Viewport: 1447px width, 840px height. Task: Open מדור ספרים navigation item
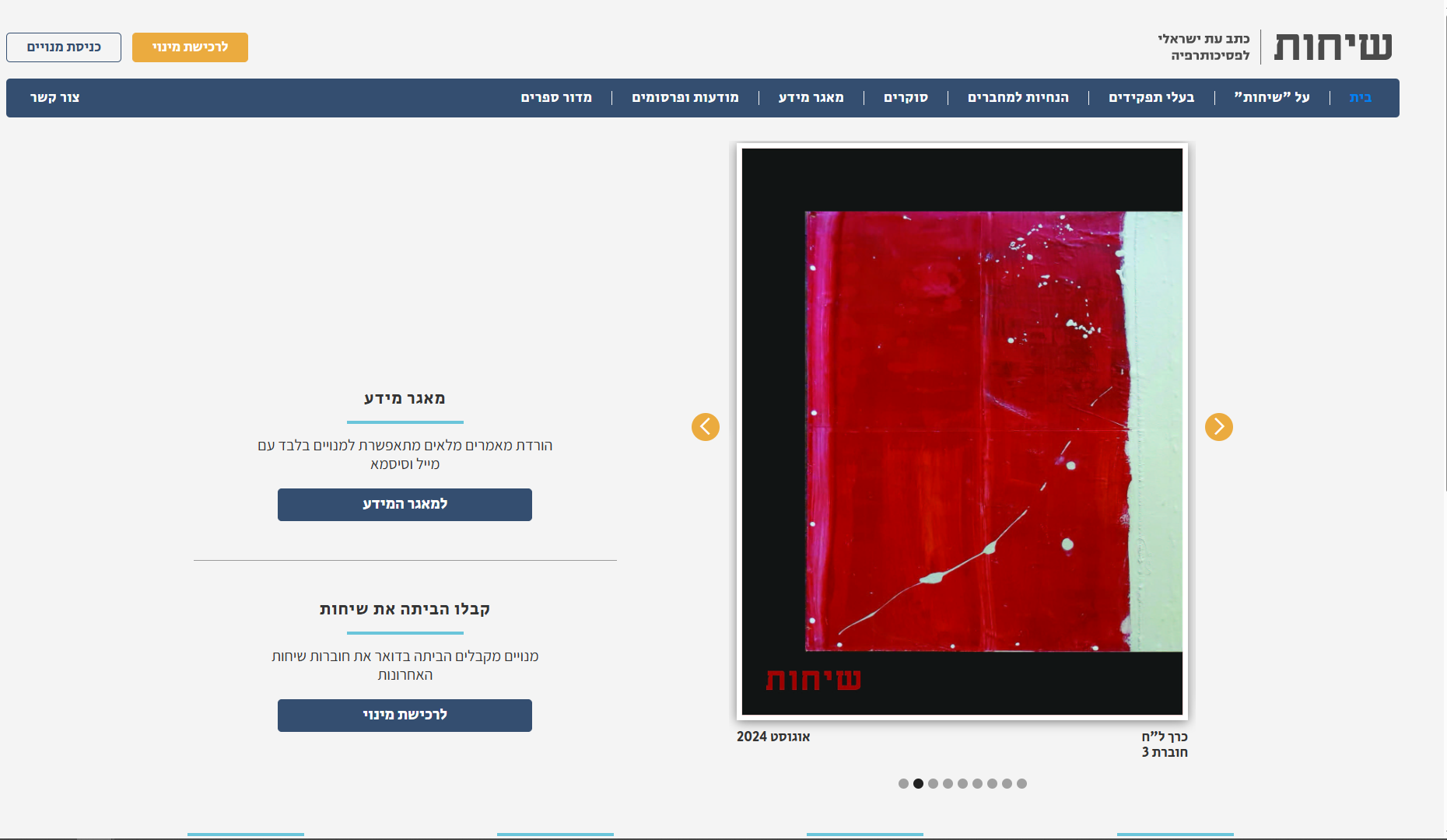pos(556,98)
